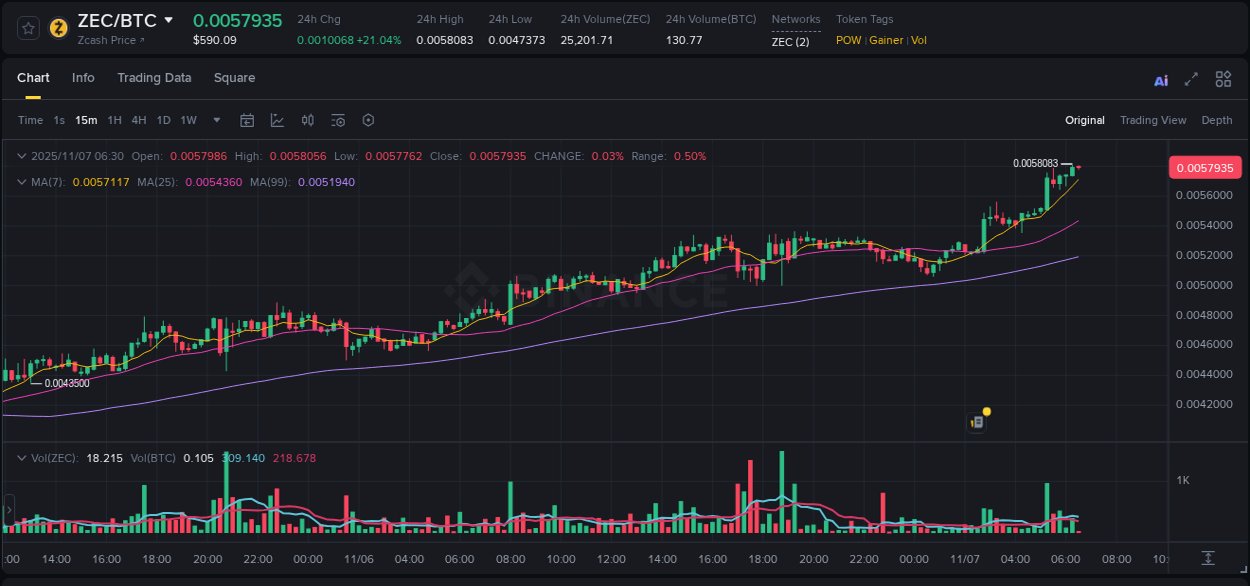
Task: Select the 4H timeframe option
Action: [x=139, y=120]
